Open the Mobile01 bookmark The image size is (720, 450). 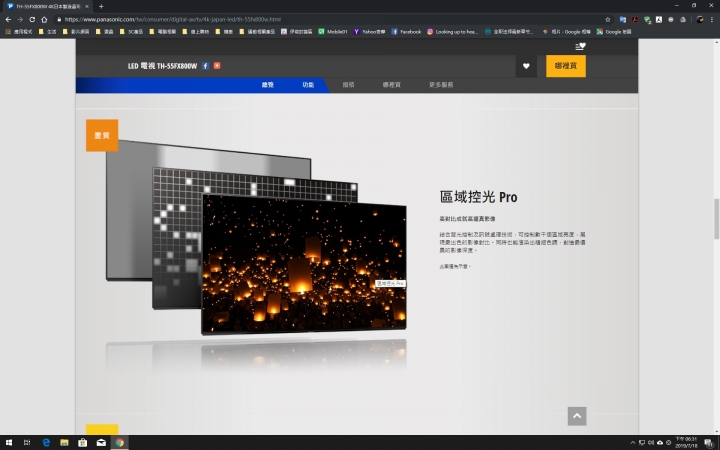(333, 32)
